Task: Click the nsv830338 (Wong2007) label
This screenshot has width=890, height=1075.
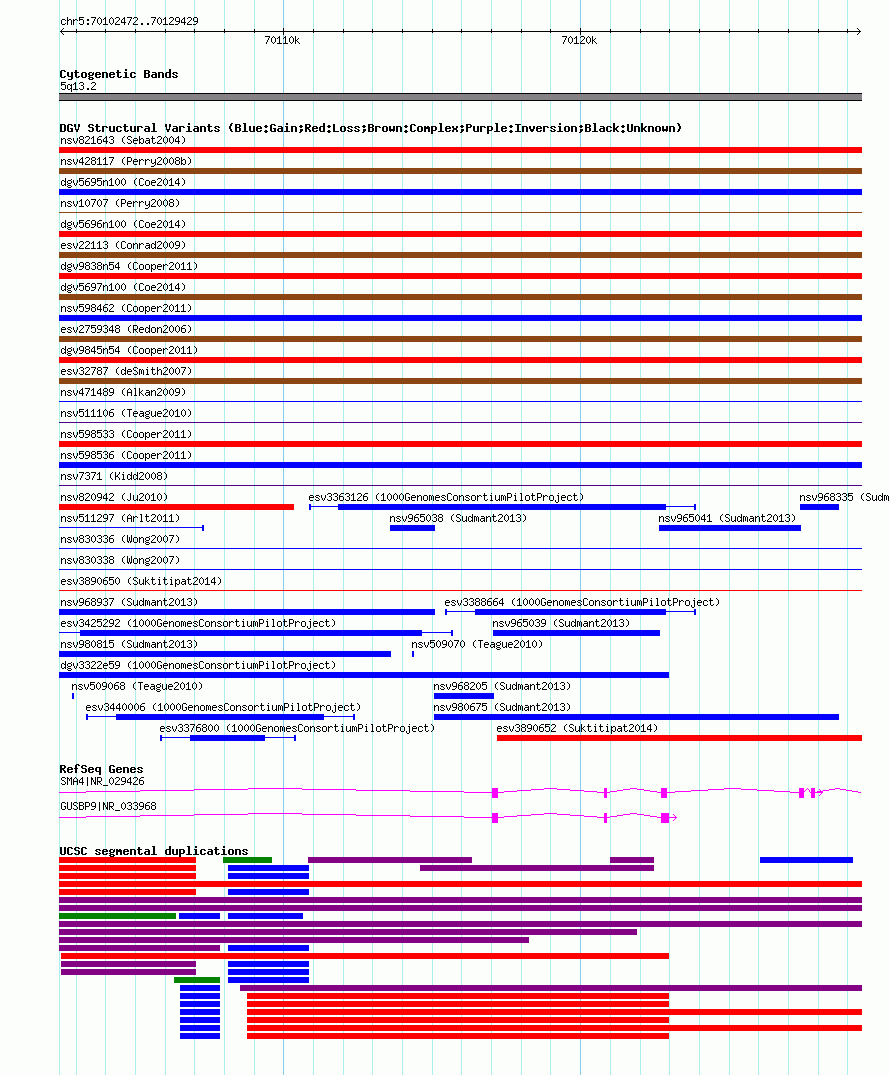Action: pyautogui.click(x=120, y=560)
